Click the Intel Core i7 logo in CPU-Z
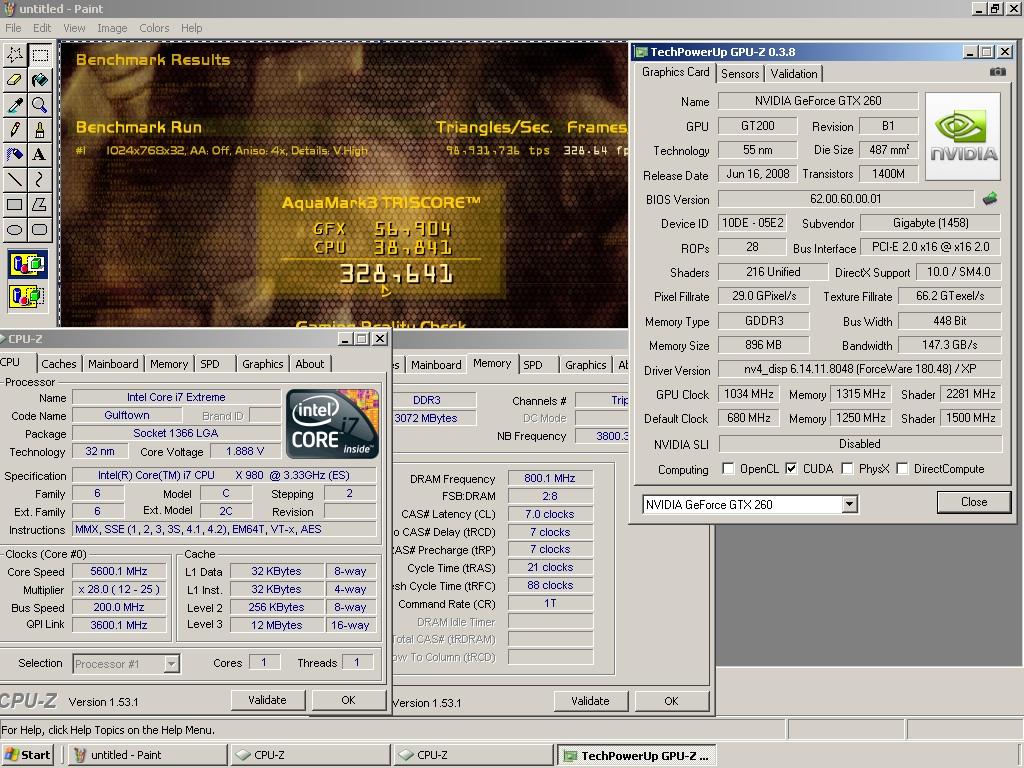 332,423
